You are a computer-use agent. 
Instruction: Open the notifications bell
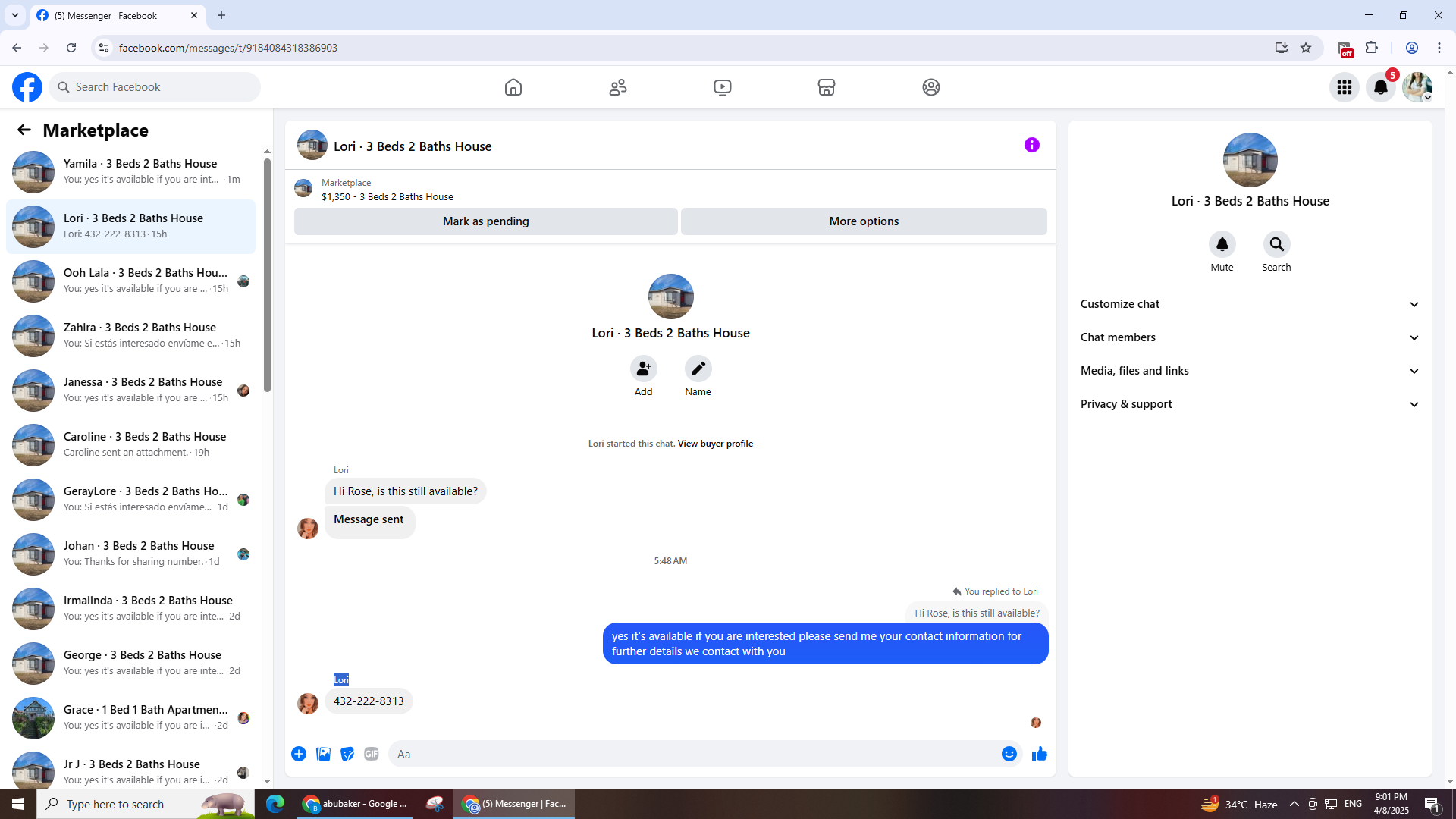click(1381, 87)
